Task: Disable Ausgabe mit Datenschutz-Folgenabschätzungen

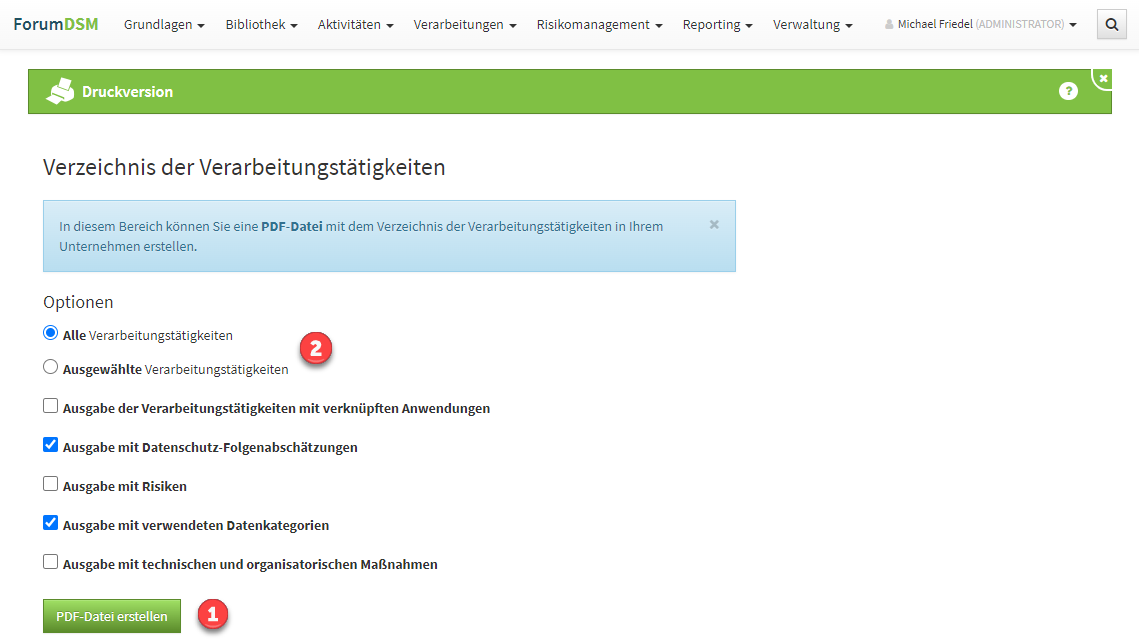Action: click(50, 444)
